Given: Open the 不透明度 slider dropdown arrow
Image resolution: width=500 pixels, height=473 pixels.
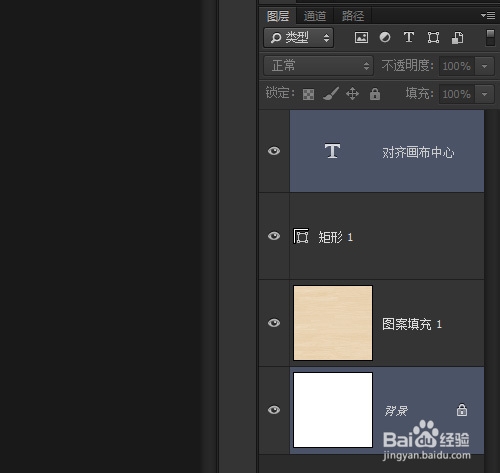Looking at the screenshot, I should click(x=484, y=66).
